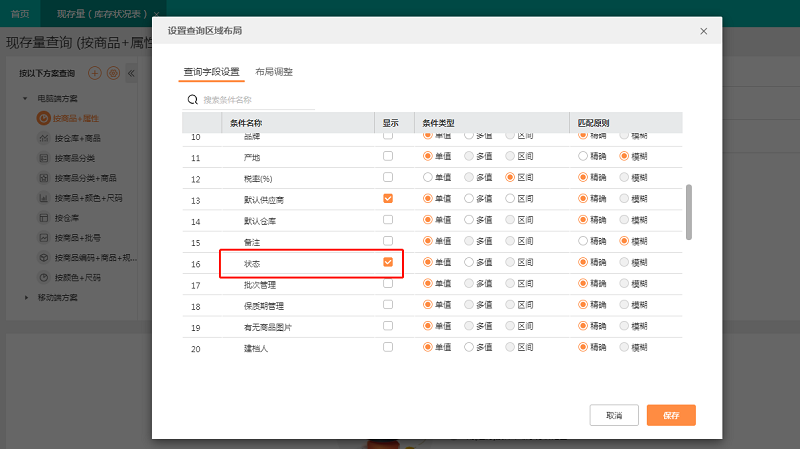Select 模糊 match rule for 建档人
This screenshot has width=800, height=449.
coord(624,347)
